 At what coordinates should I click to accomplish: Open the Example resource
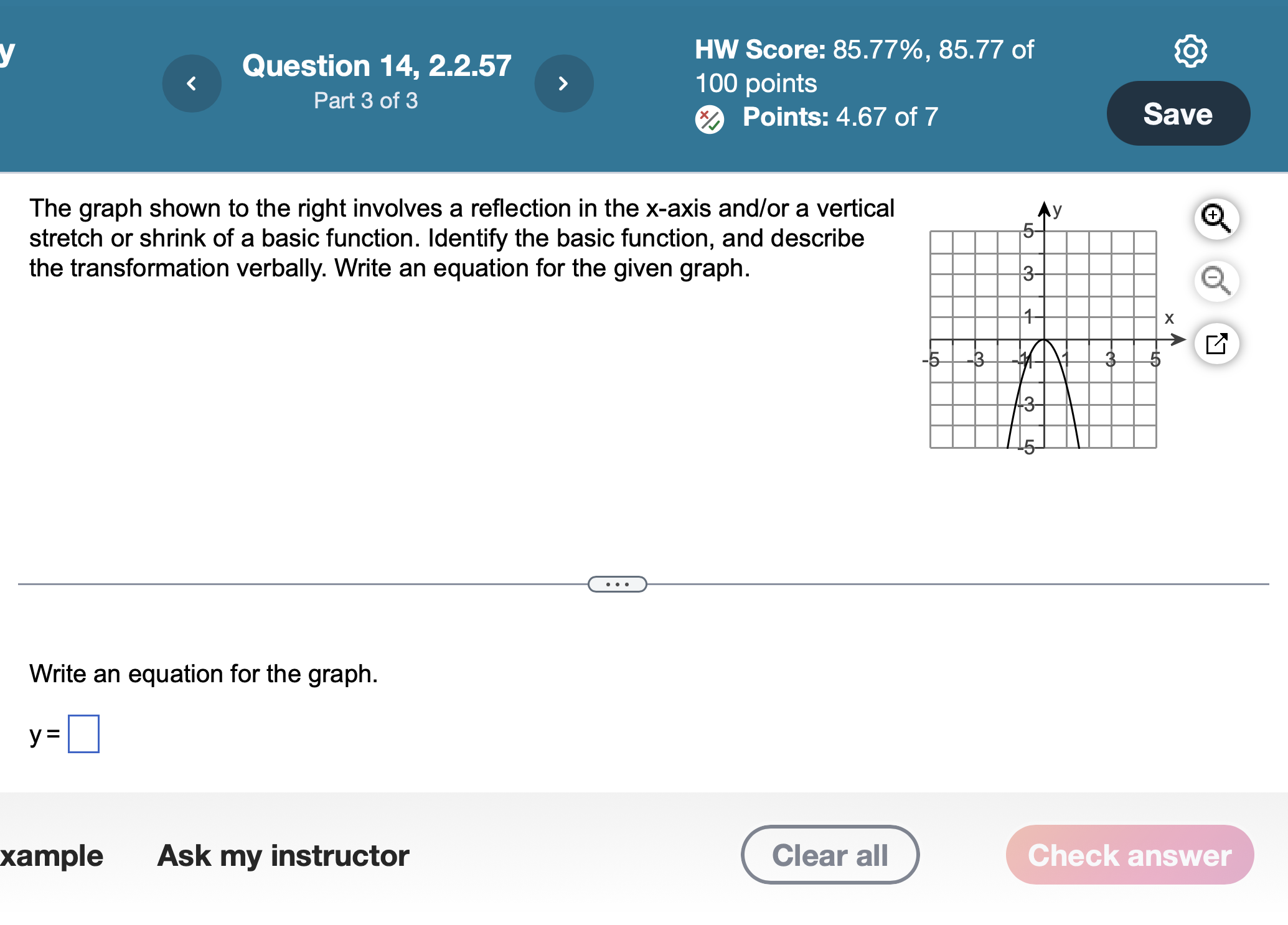point(51,856)
